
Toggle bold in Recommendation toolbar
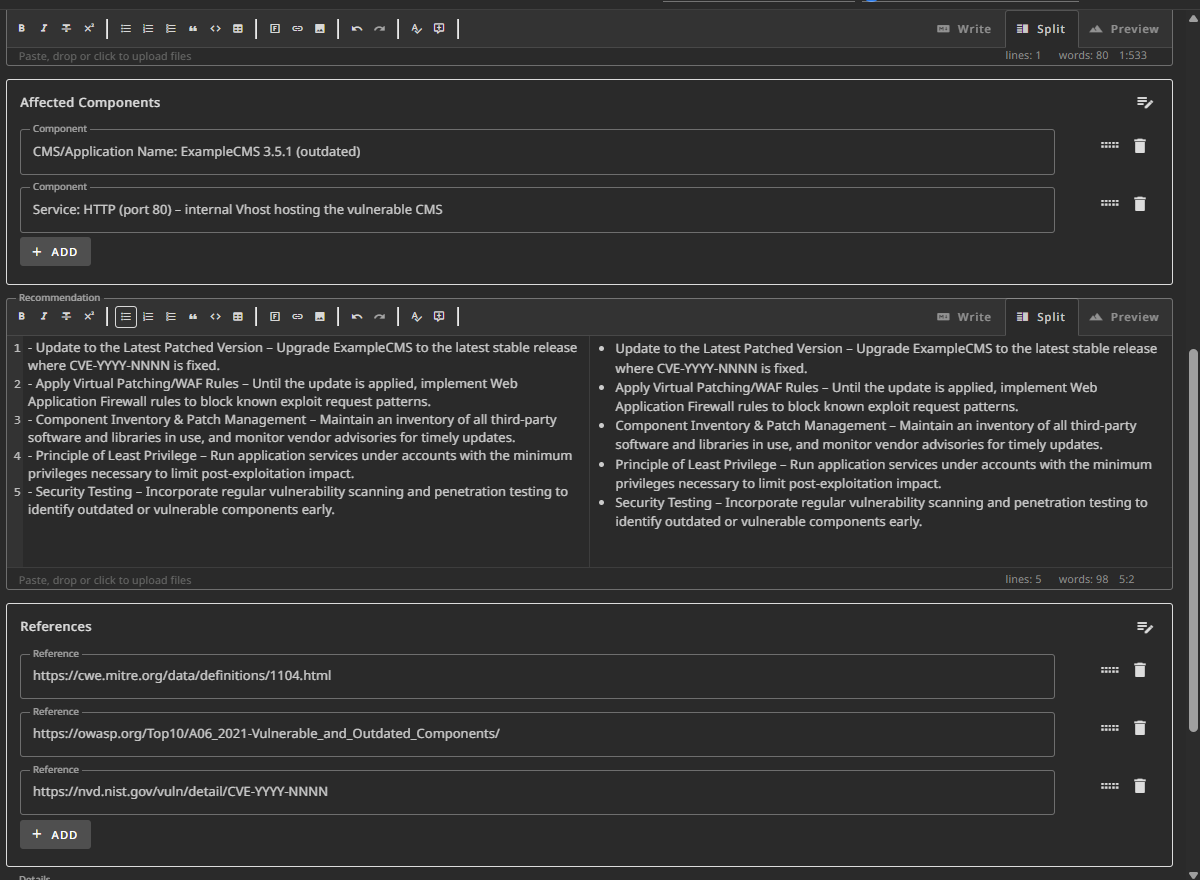click(x=22, y=317)
